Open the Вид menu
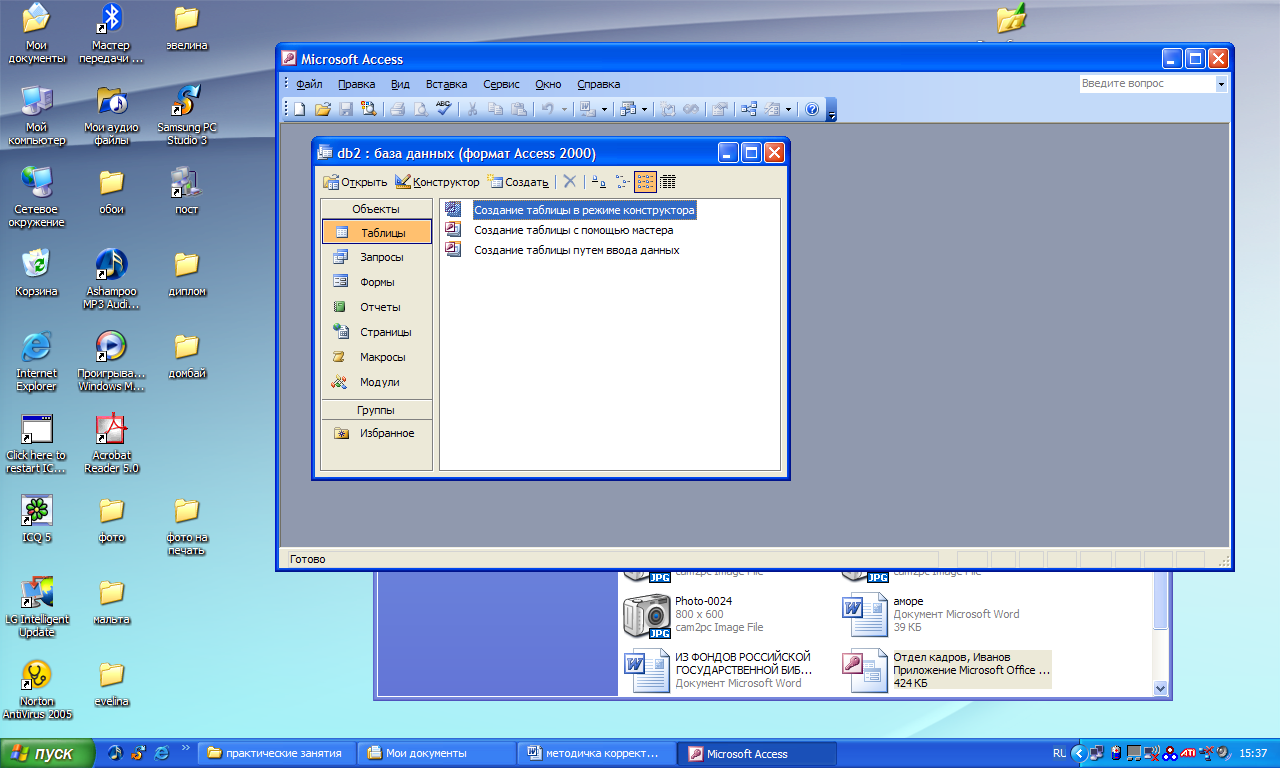1280x768 pixels. [400, 84]
